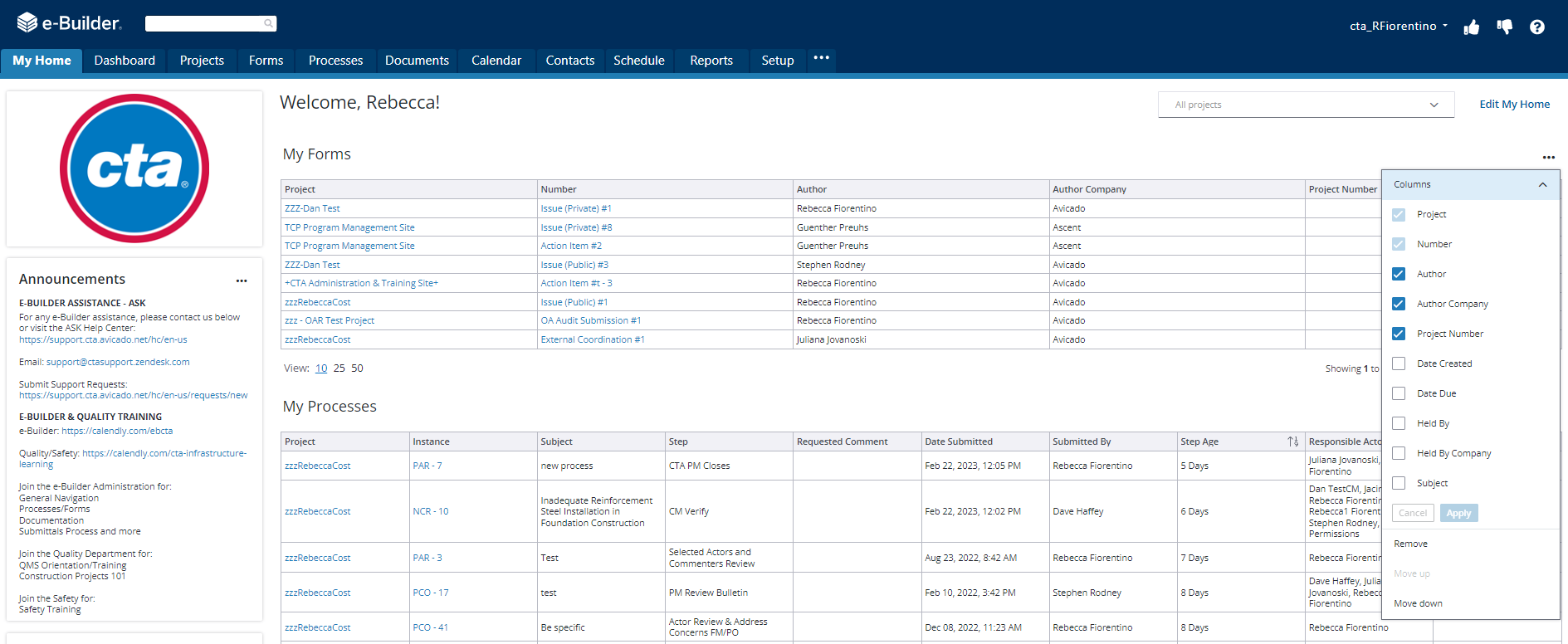
Task: Show more navigation tabs ellipsis
Action: tap(822, 58)
